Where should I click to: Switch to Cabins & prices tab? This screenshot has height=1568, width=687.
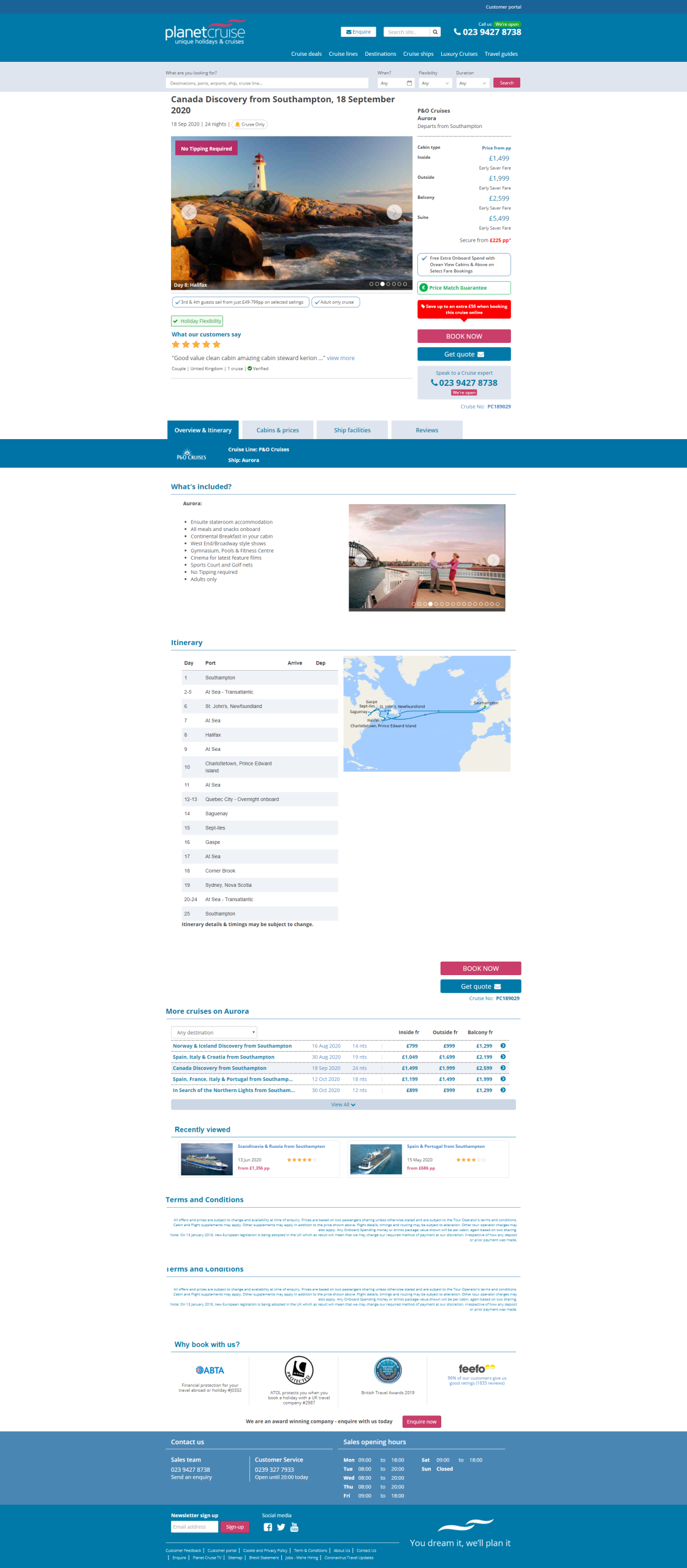[x=278, y=430]
